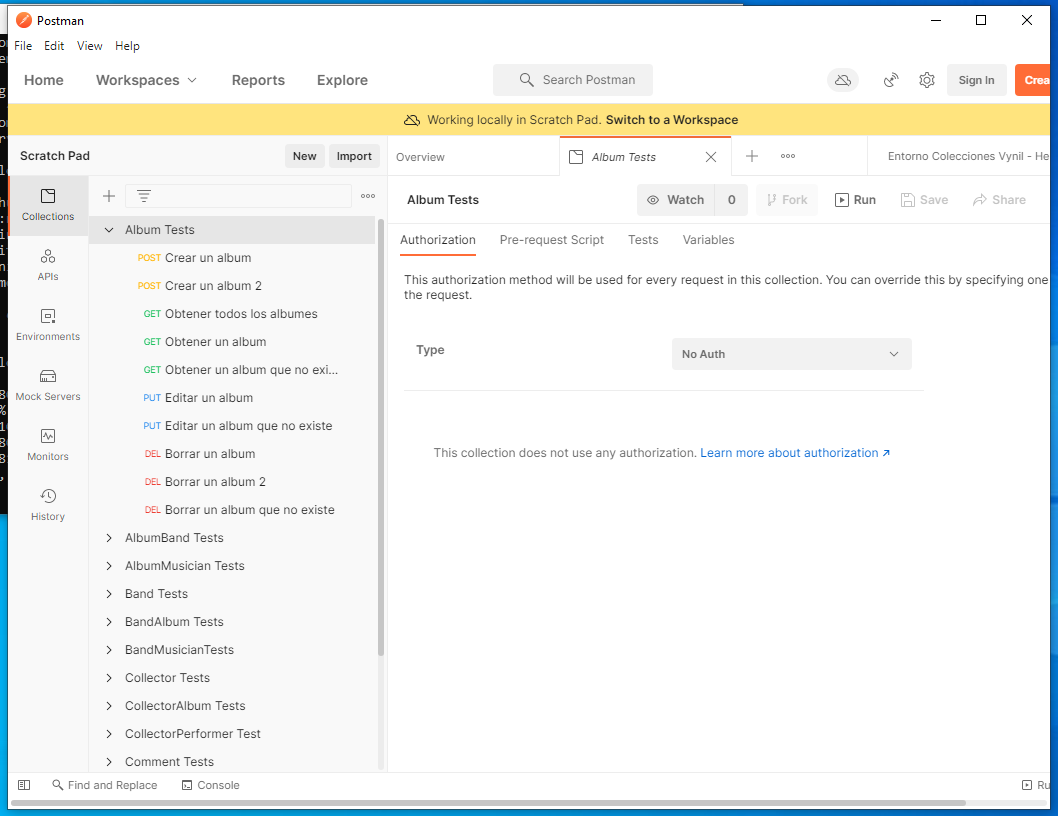Expand the CollectorPerformer Test collection

coord(109,734)
